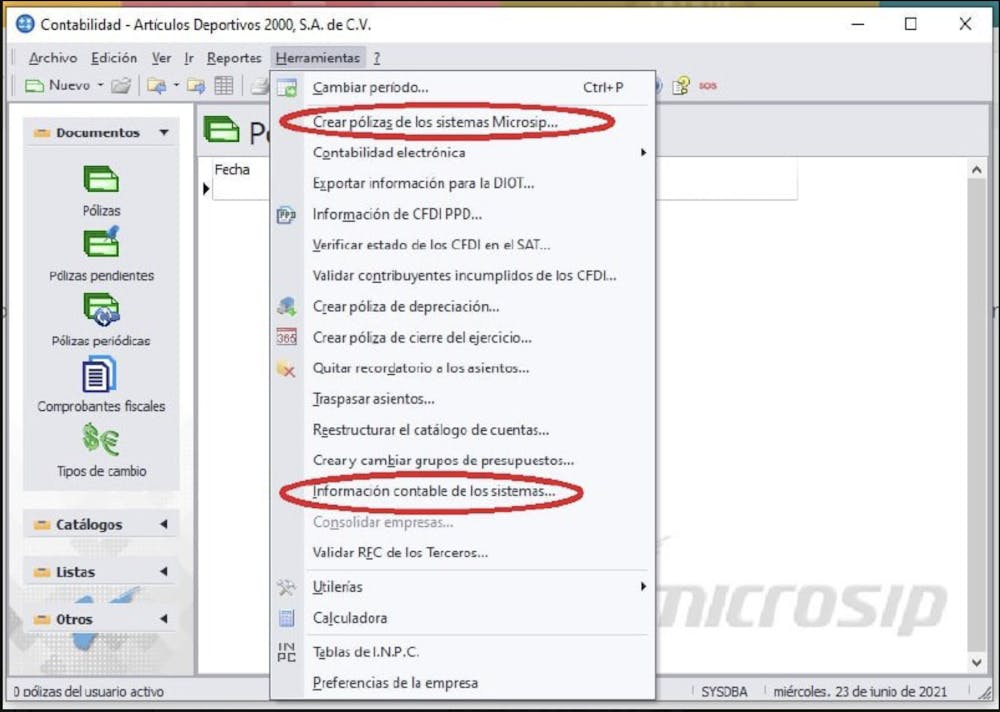The width and height of the screenshot is (1000, 712).
Task: Open the Edición menu
Action: (x=114, y=58)
